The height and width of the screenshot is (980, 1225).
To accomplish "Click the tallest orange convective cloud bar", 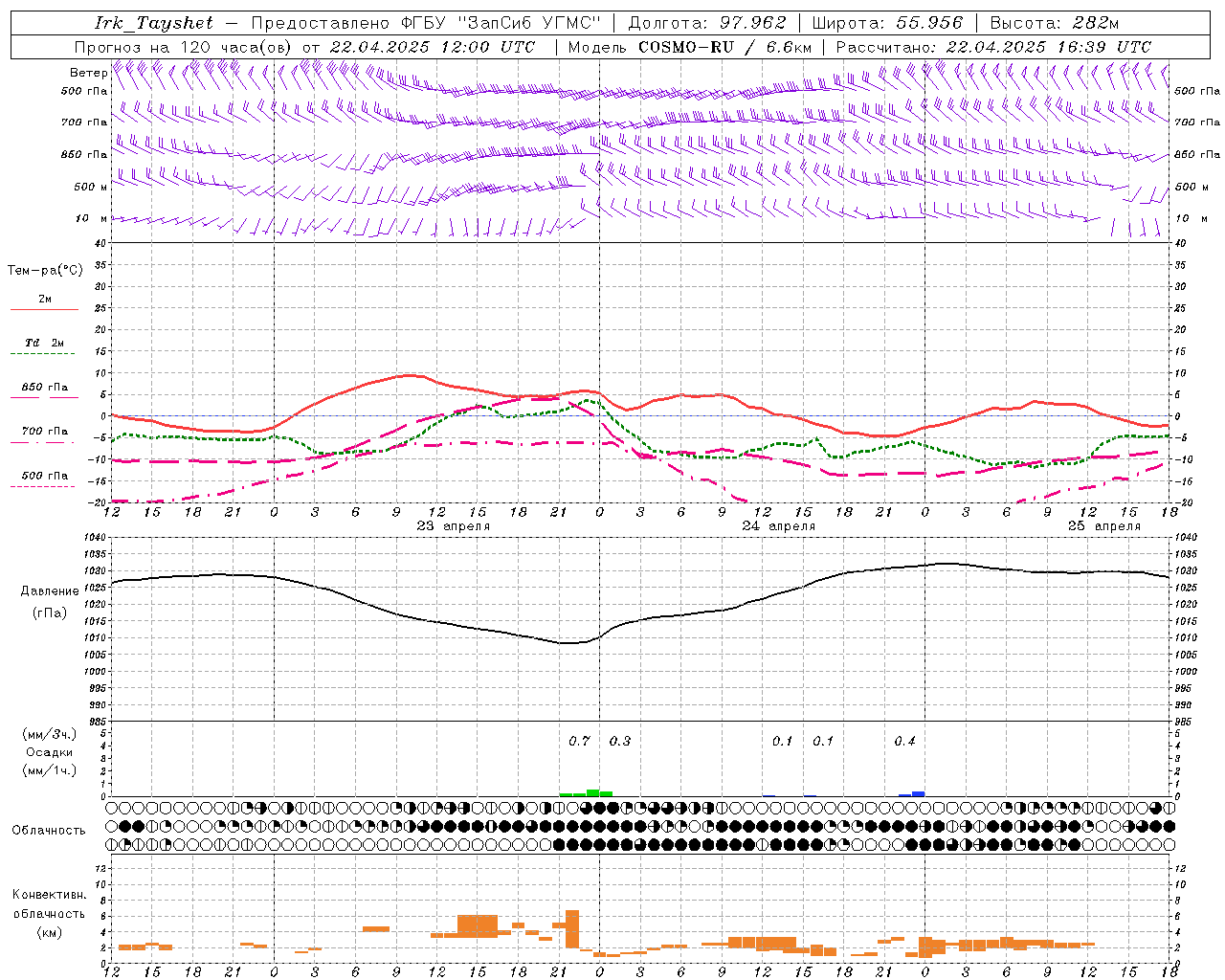I will click(x=572, y=928).
